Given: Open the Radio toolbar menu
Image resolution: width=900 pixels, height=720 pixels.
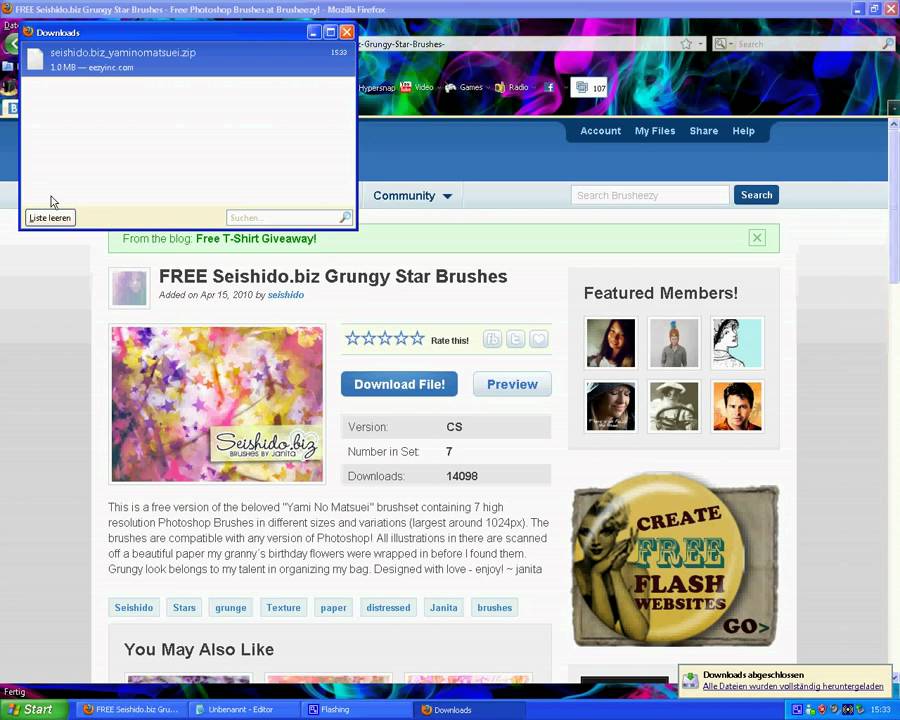Looking at the screenshot, I should coord(511,87).
